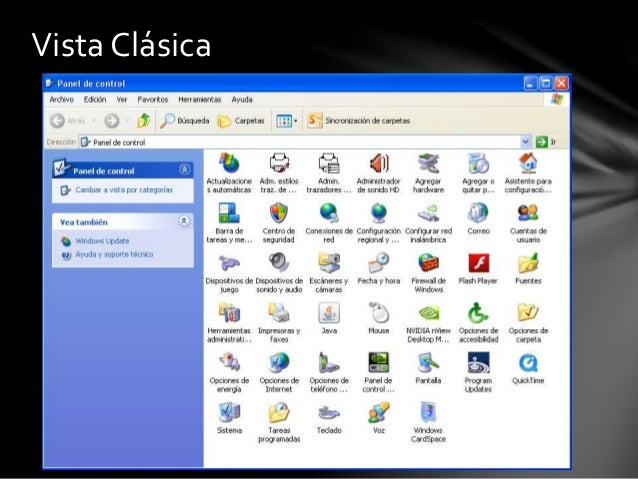Open Opciones de carpeta icon
This screenshot has width=638, height=479.
point(528,313)
